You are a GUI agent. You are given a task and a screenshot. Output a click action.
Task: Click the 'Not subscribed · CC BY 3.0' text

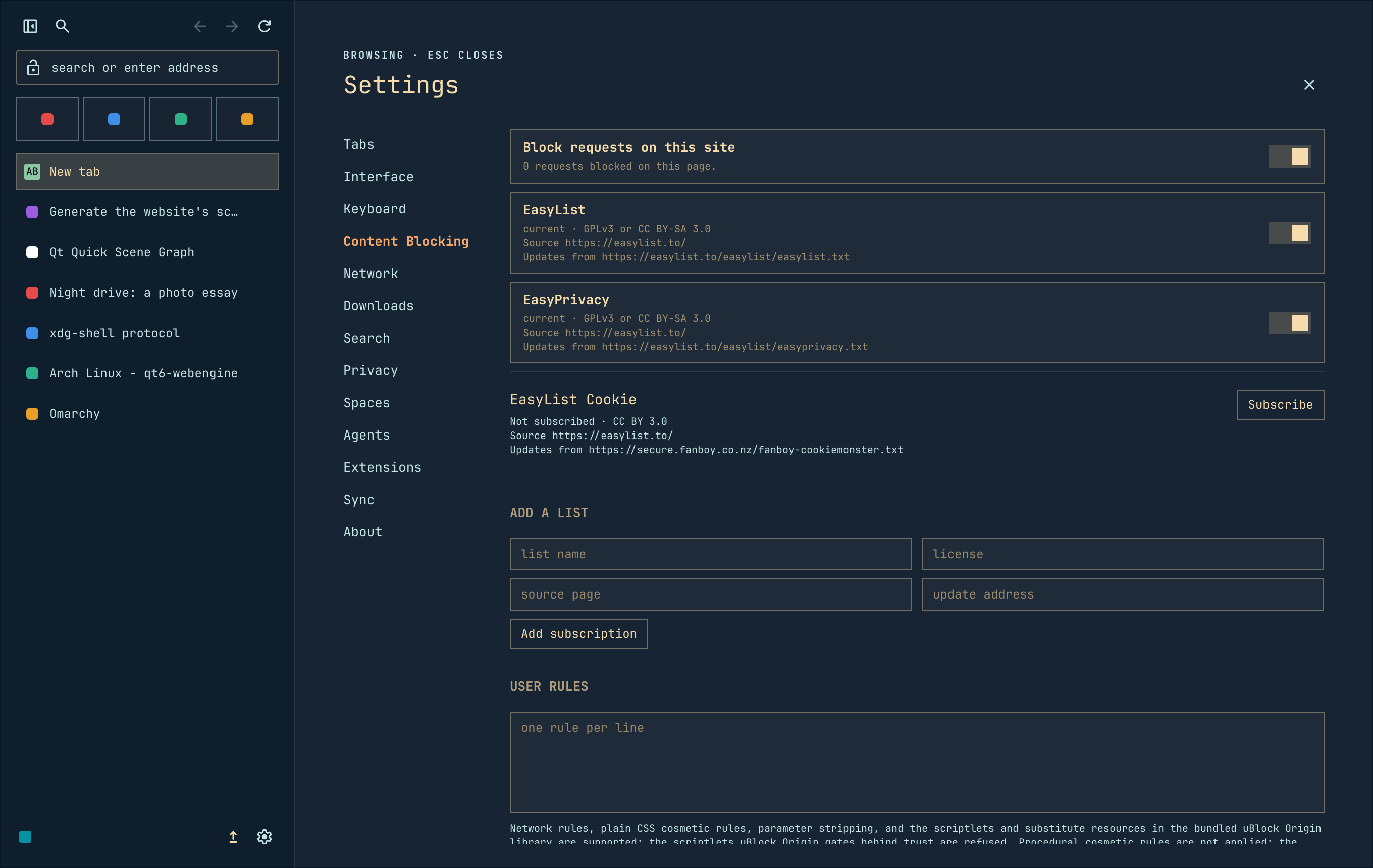pyautogui.click(x=589, y=422)
